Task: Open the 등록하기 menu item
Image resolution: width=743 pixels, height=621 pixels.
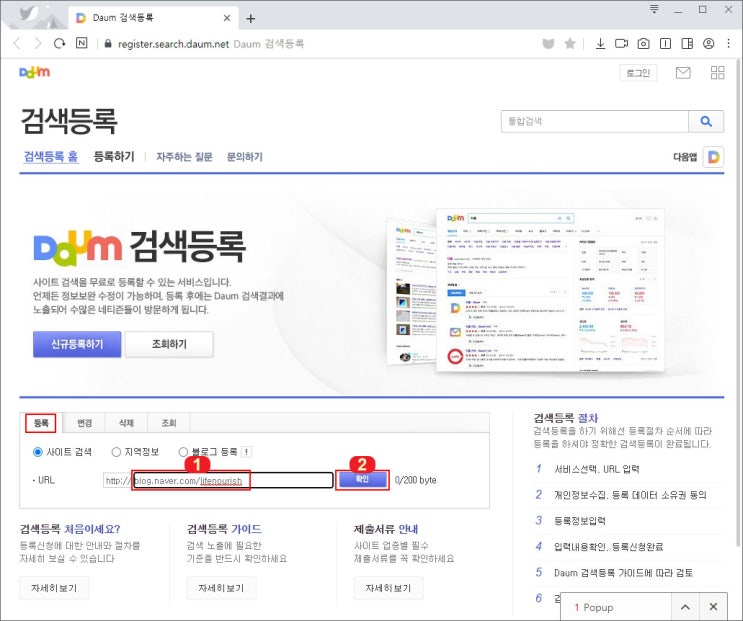Action: coord(114,157)
